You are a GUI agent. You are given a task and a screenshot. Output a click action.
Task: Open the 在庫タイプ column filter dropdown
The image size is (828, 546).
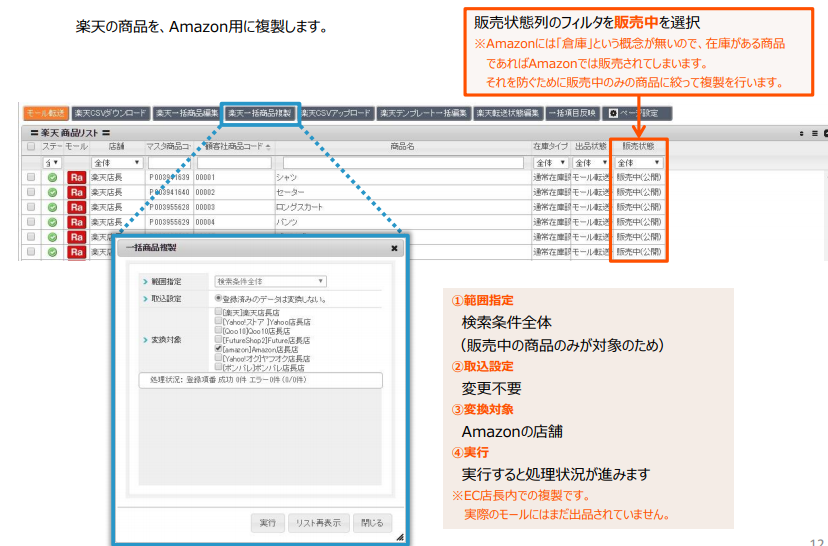[x=551, y=163]
